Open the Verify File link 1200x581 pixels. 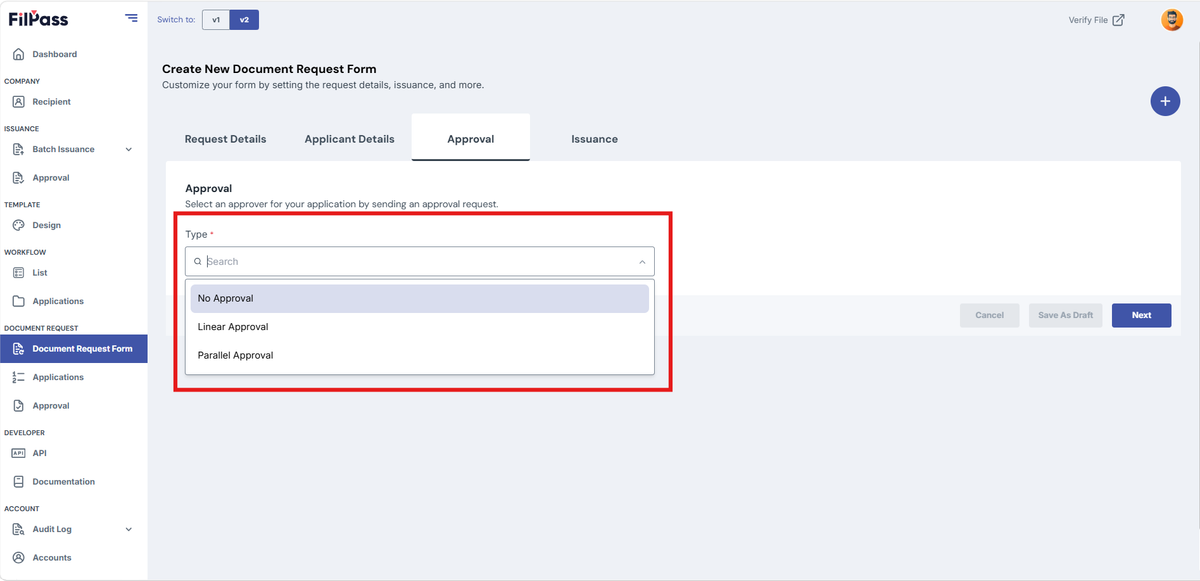pyautogui.click(x=1096, y=20)
